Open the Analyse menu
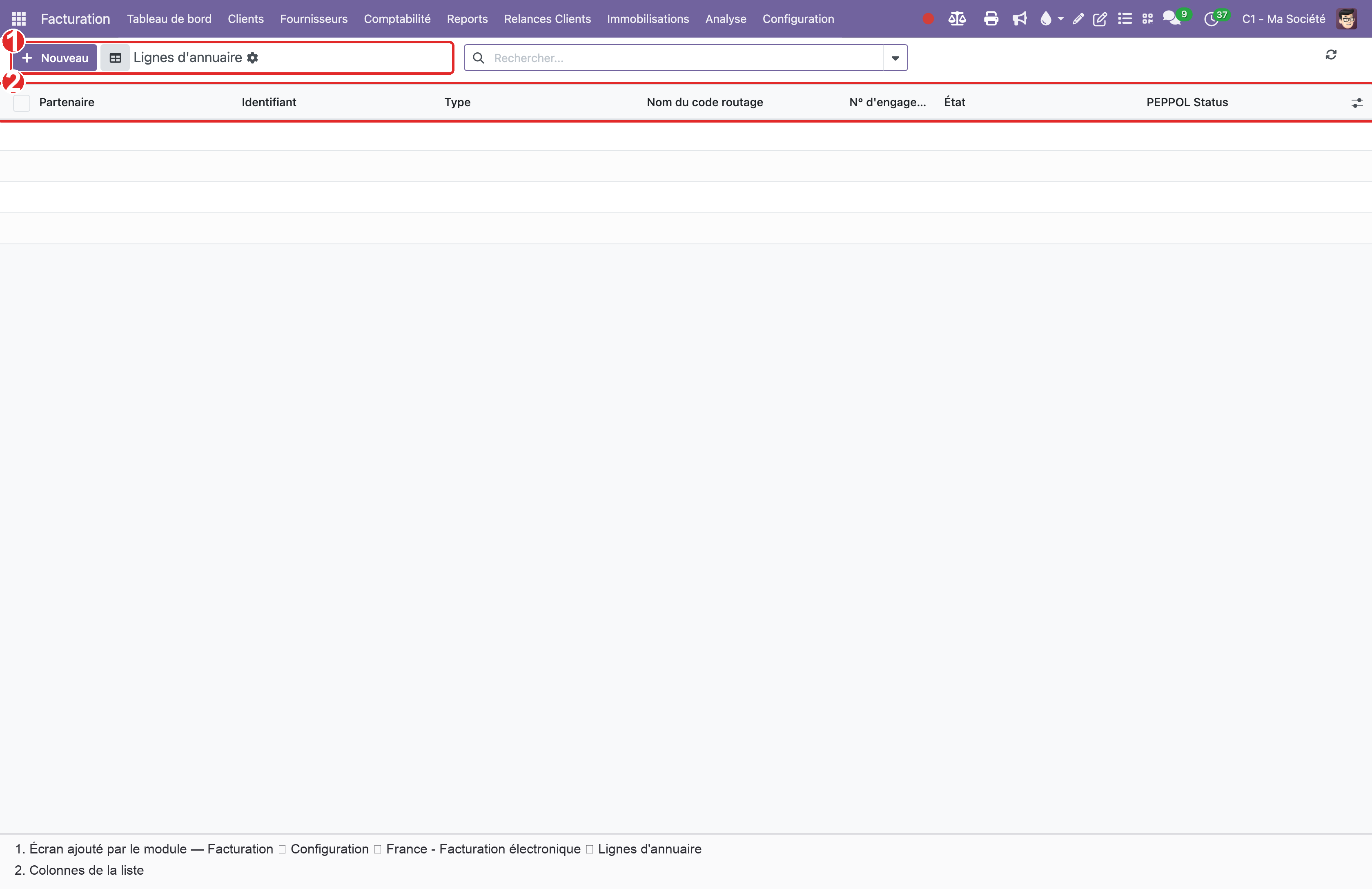The image size is (1372, 889). [726, 19]
